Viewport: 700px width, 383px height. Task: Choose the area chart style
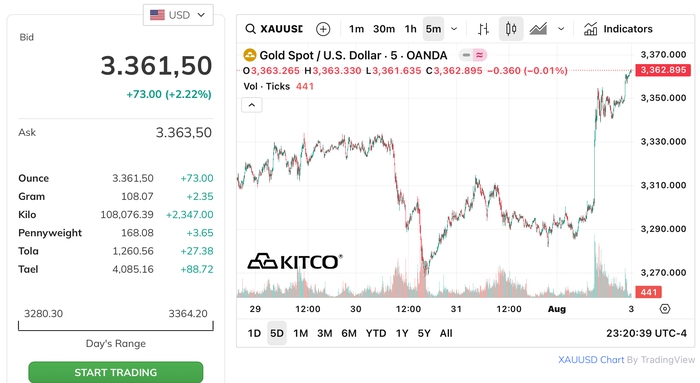tap(538, 29)
